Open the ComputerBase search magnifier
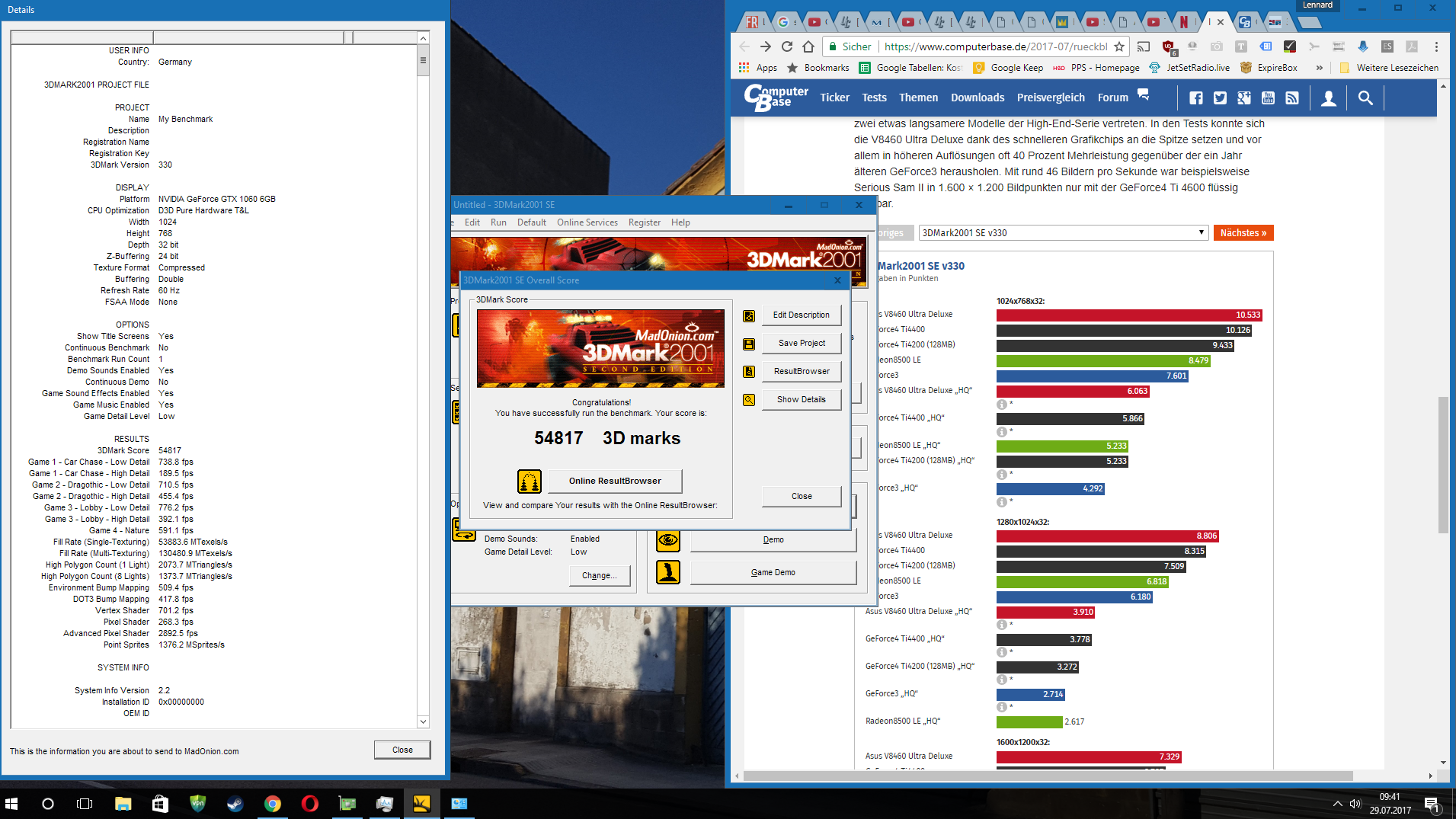Image resolution: width=1456 pixels, height=819 pixels. 1365,98
